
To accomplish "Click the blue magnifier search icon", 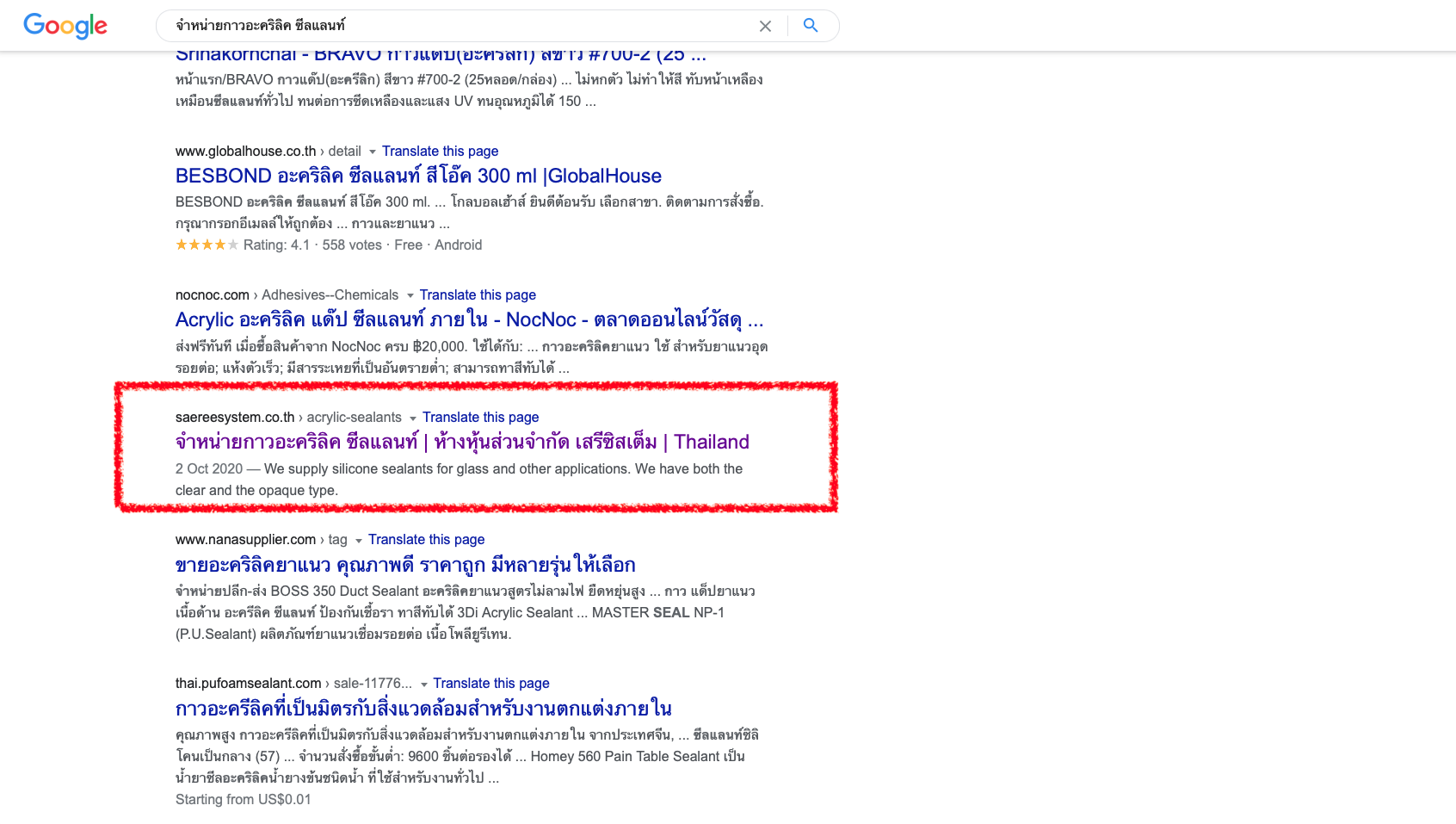I will tap(811, 26).
